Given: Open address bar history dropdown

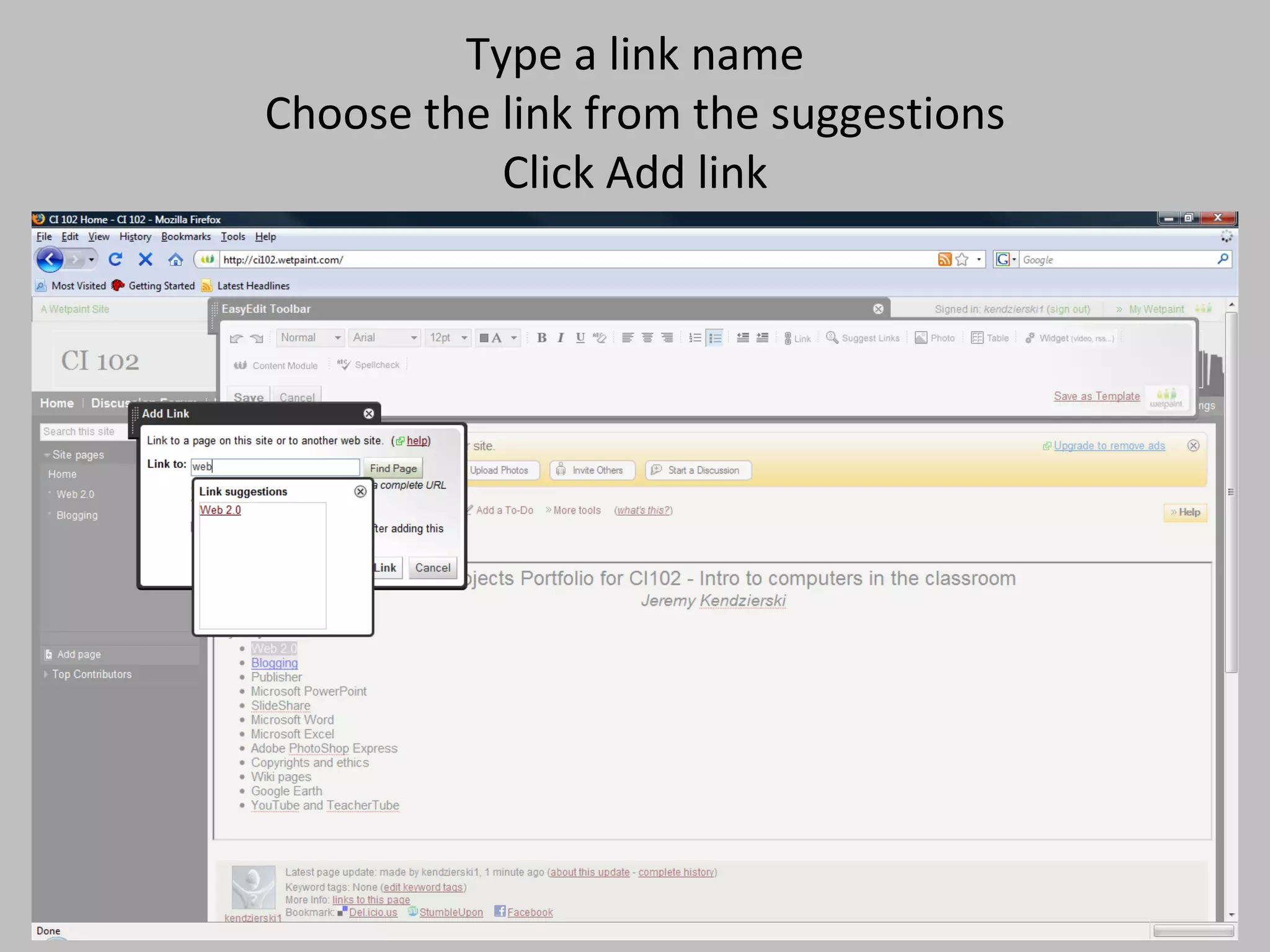Looking at the screenshot, I should click(979, 259).
